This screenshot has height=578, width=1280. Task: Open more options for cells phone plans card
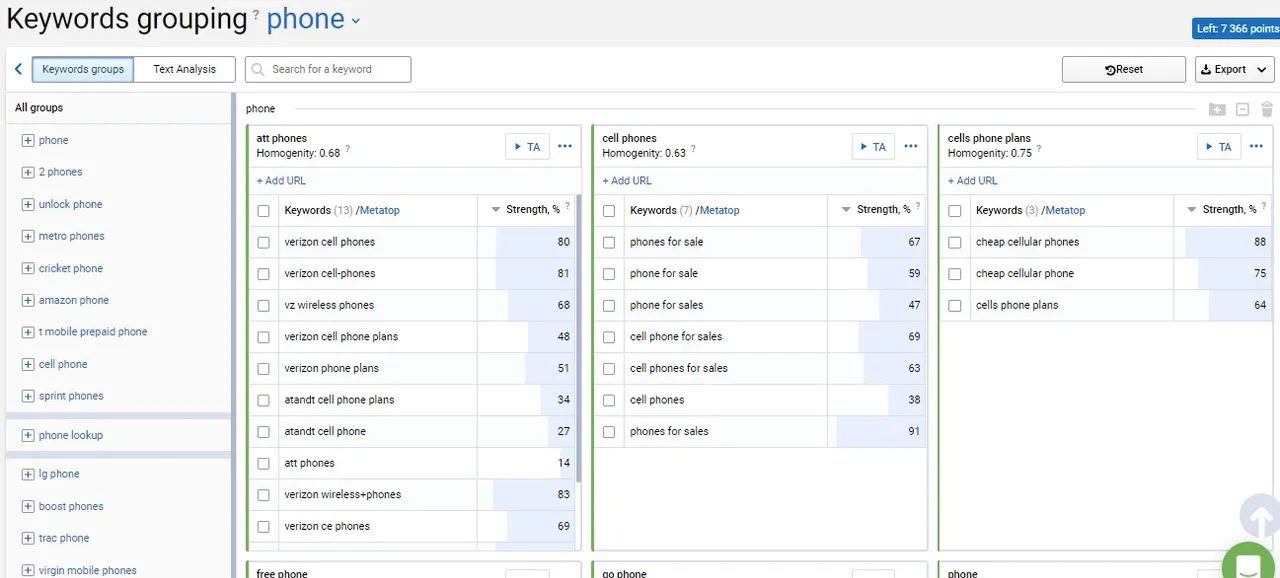tap(1257, 147)
